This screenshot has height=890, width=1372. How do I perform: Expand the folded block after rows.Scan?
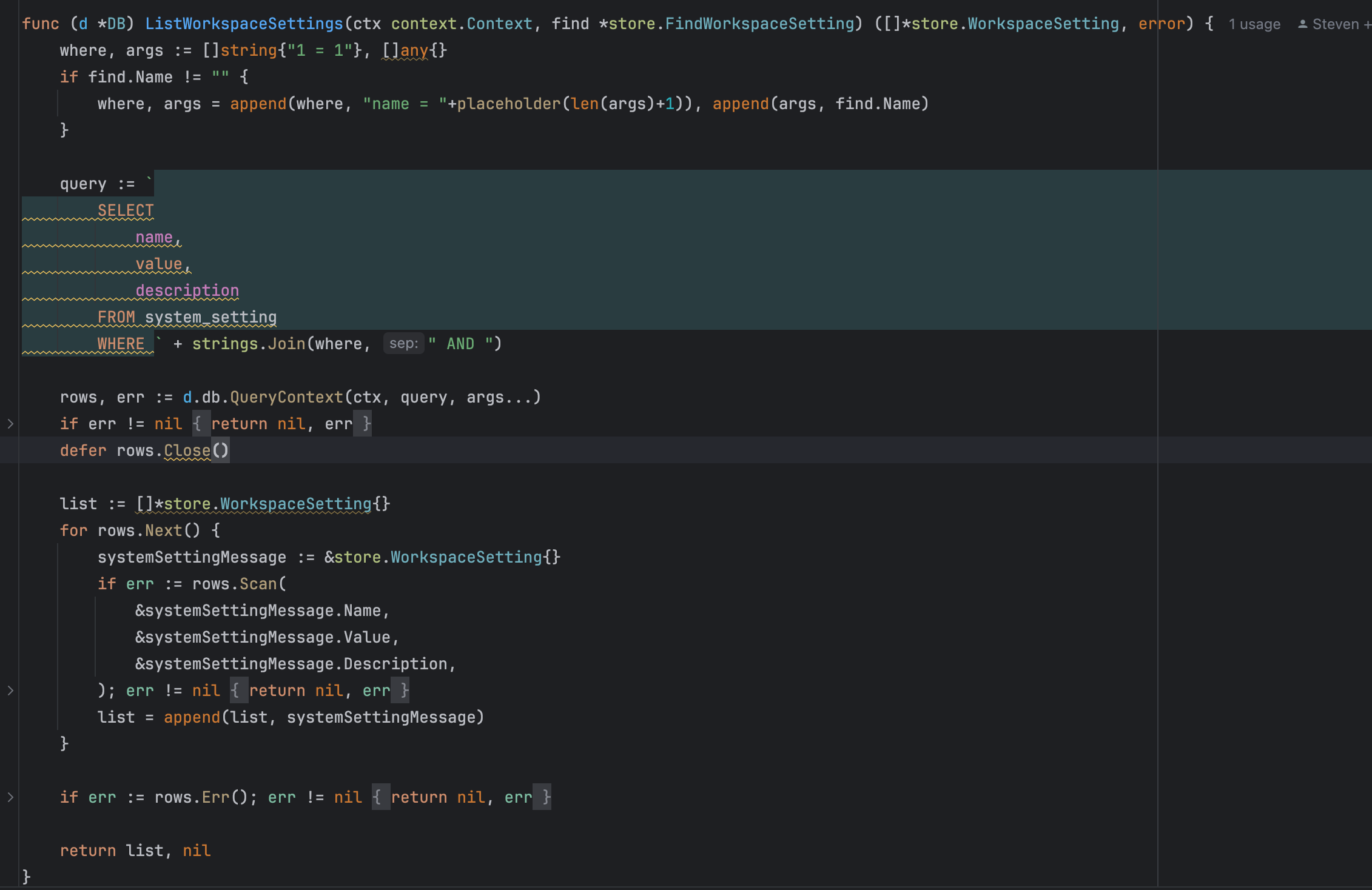[10, 691]
